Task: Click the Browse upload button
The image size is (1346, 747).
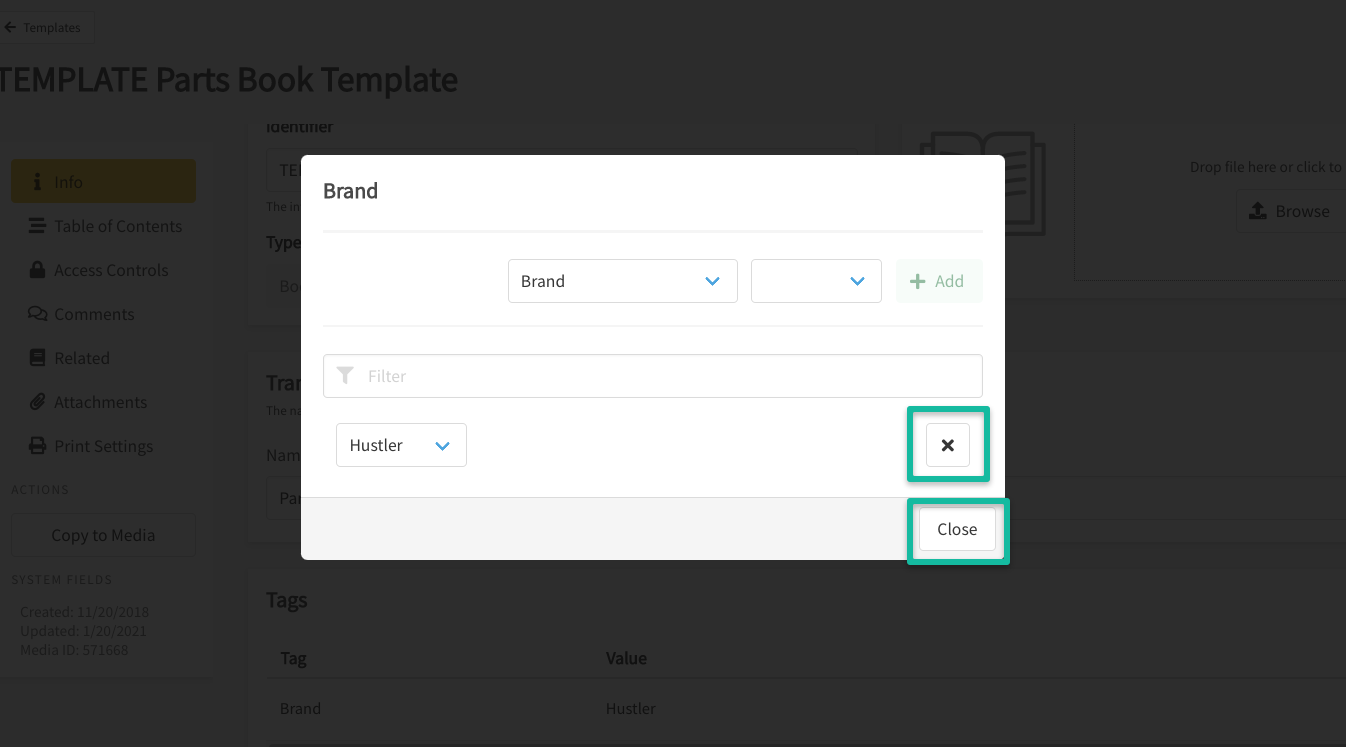Action: click(1290, 211)
